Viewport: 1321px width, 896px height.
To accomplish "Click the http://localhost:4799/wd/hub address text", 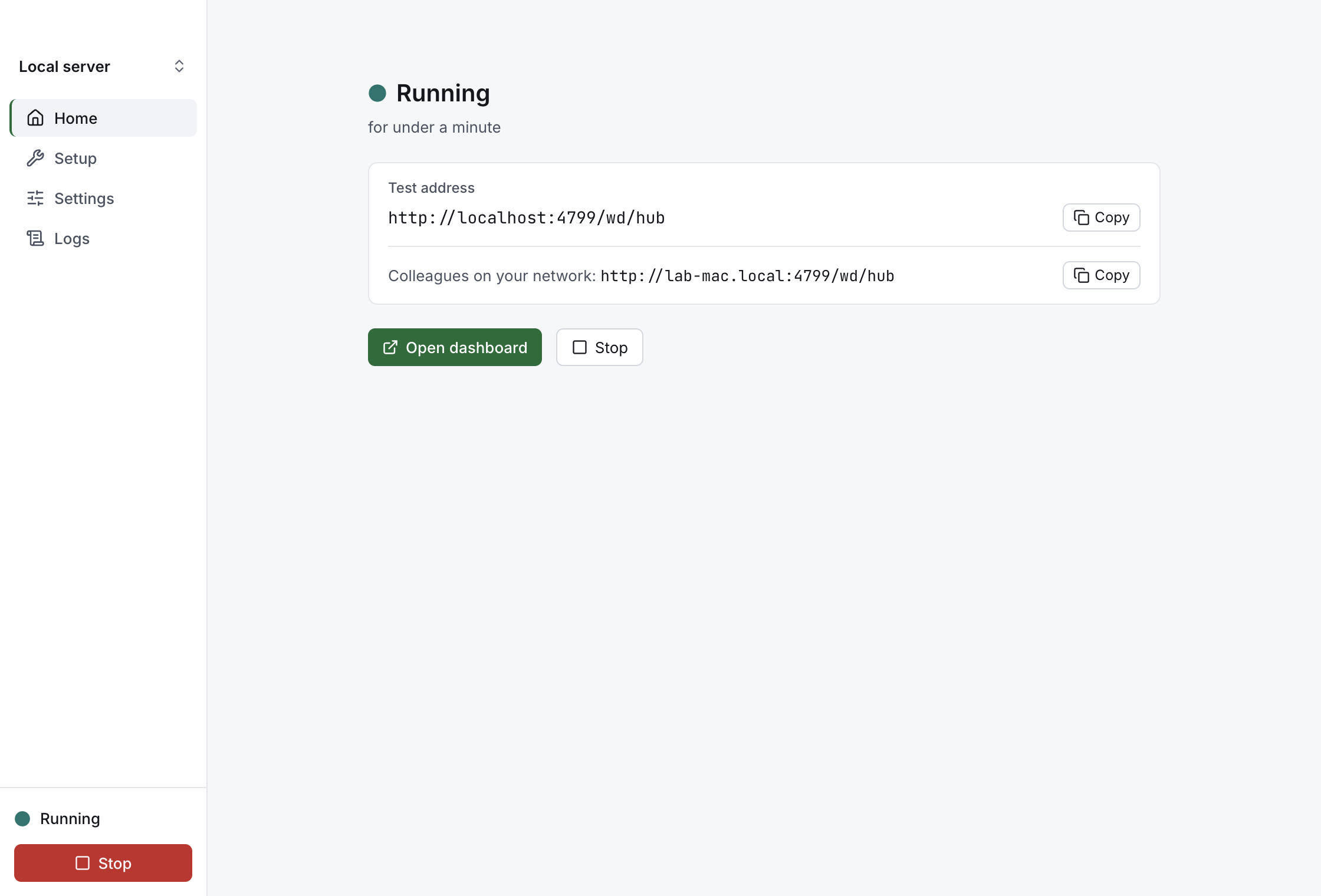I will [x=527, y=218].
